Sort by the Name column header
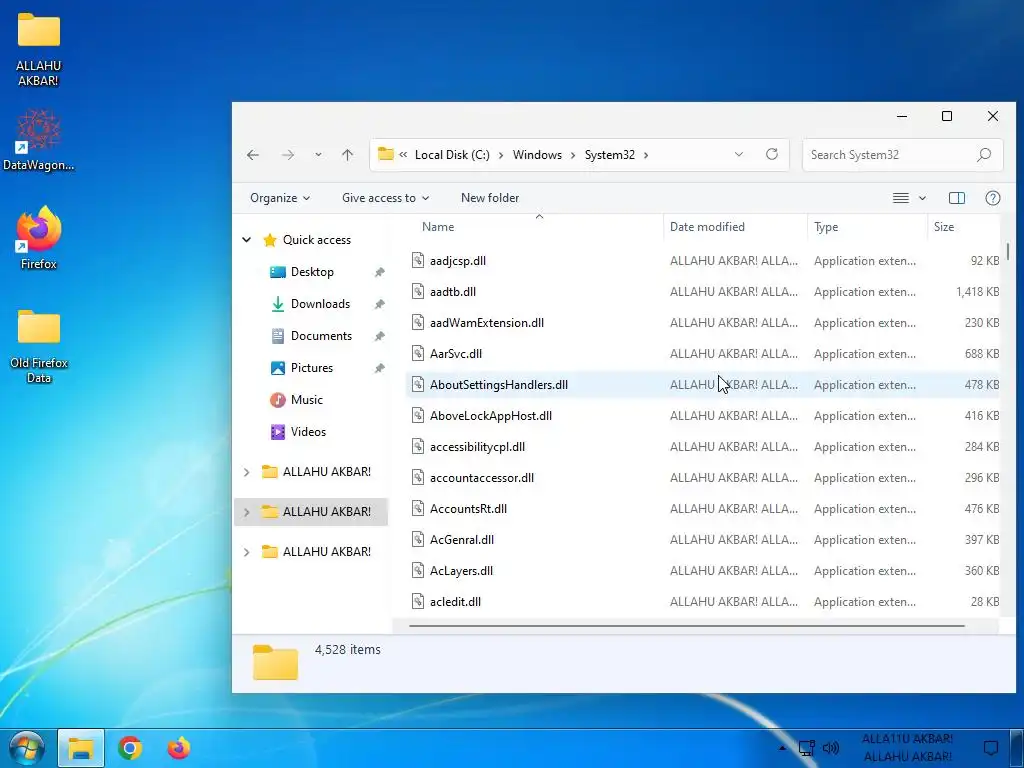The image size is (1024, 768). pos(438,227)
